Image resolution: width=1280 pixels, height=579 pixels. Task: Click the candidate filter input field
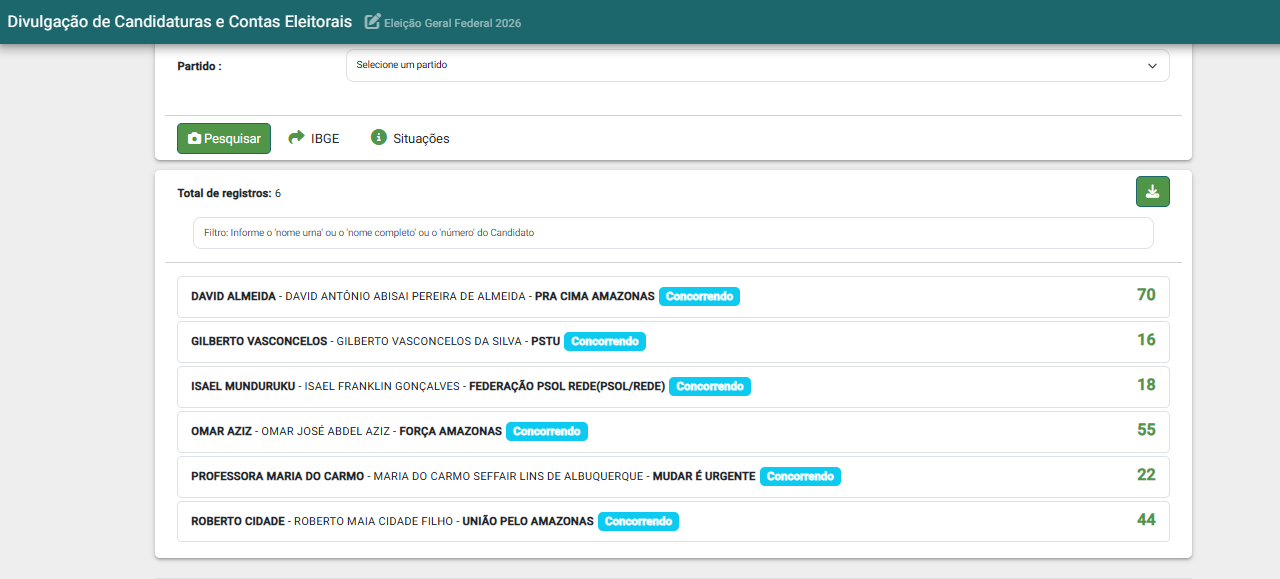point(673,233)
